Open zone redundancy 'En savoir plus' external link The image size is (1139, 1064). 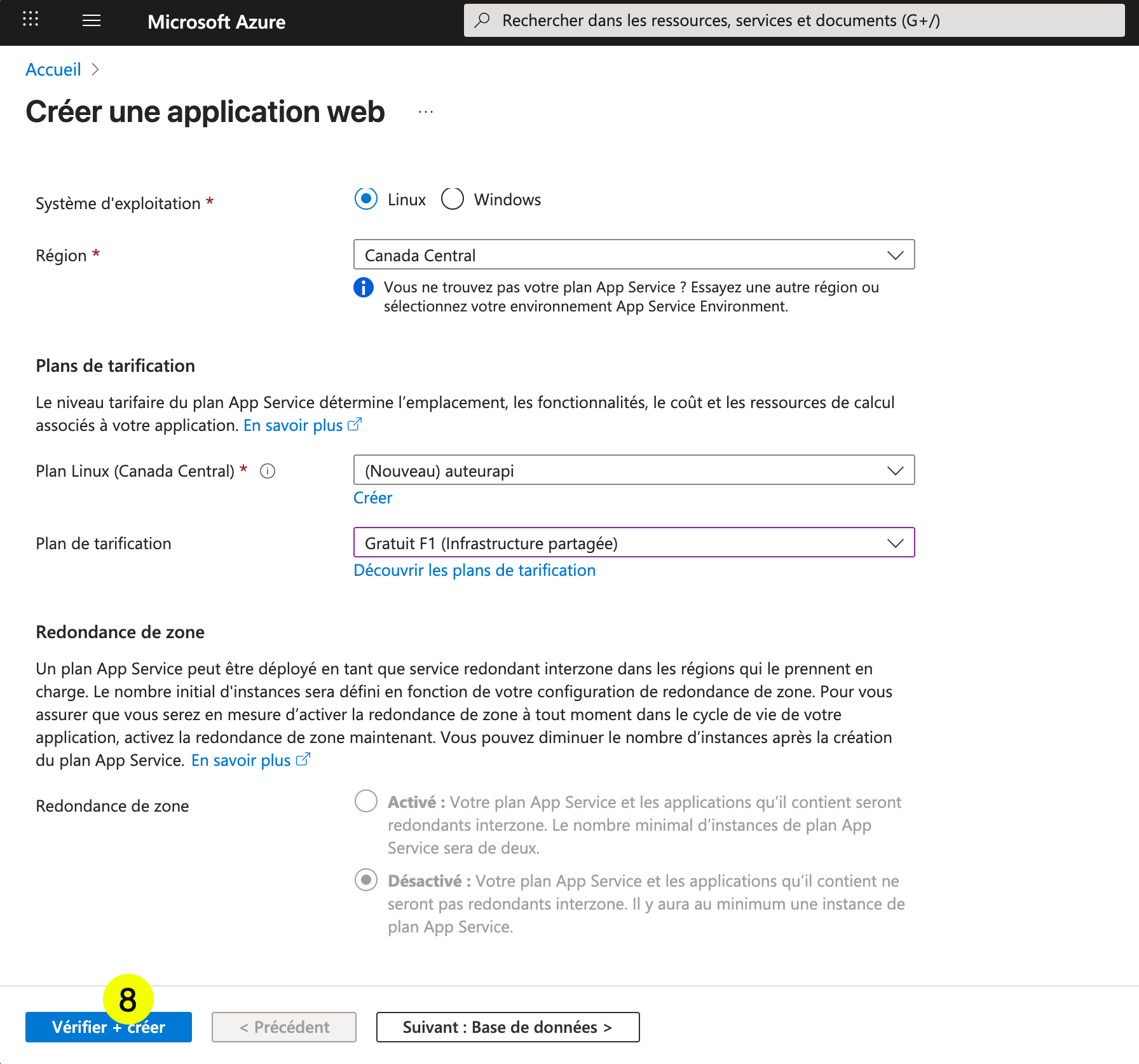[243, 760]
